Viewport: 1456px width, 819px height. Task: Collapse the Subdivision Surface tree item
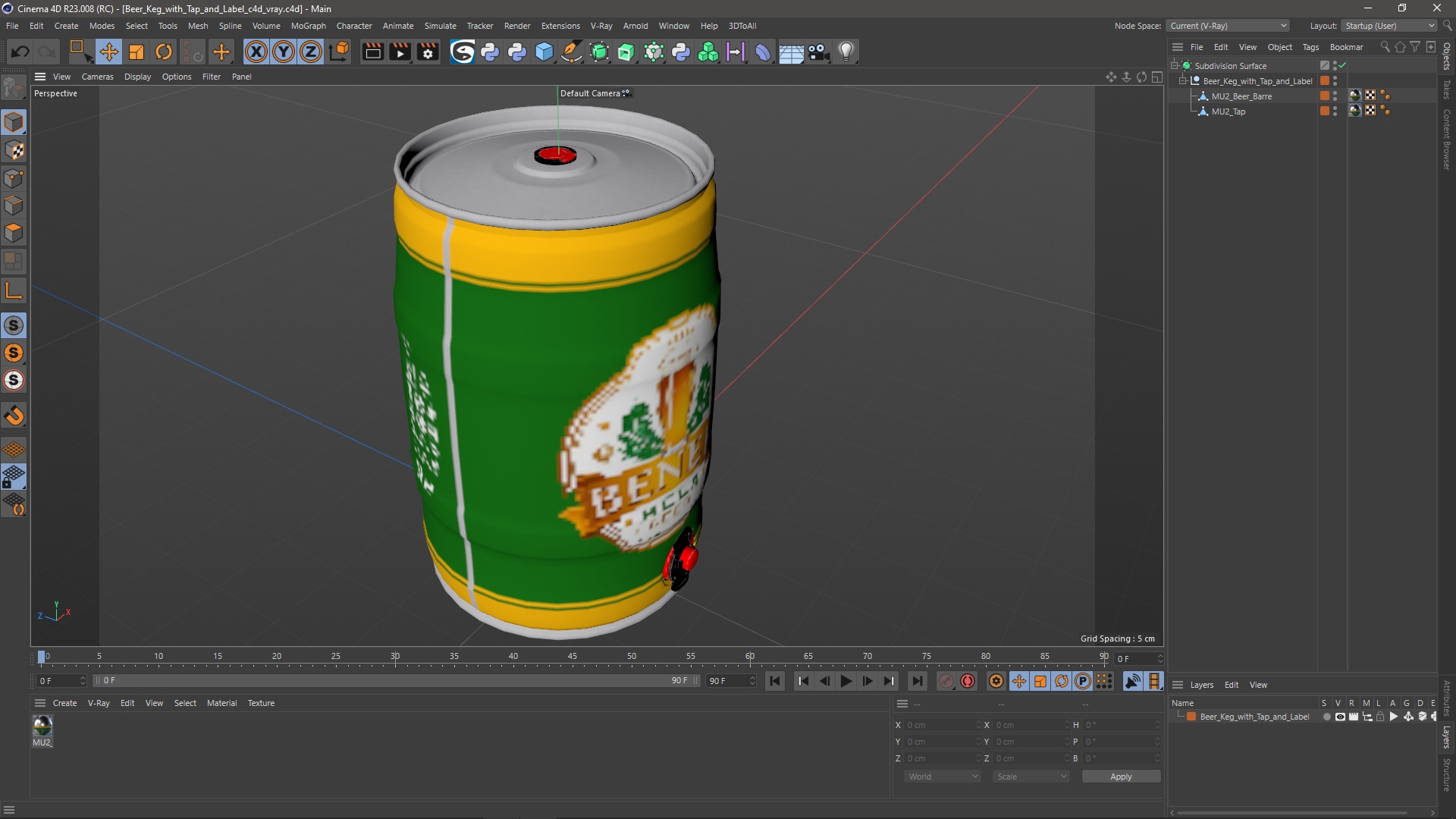[1175, 65]
